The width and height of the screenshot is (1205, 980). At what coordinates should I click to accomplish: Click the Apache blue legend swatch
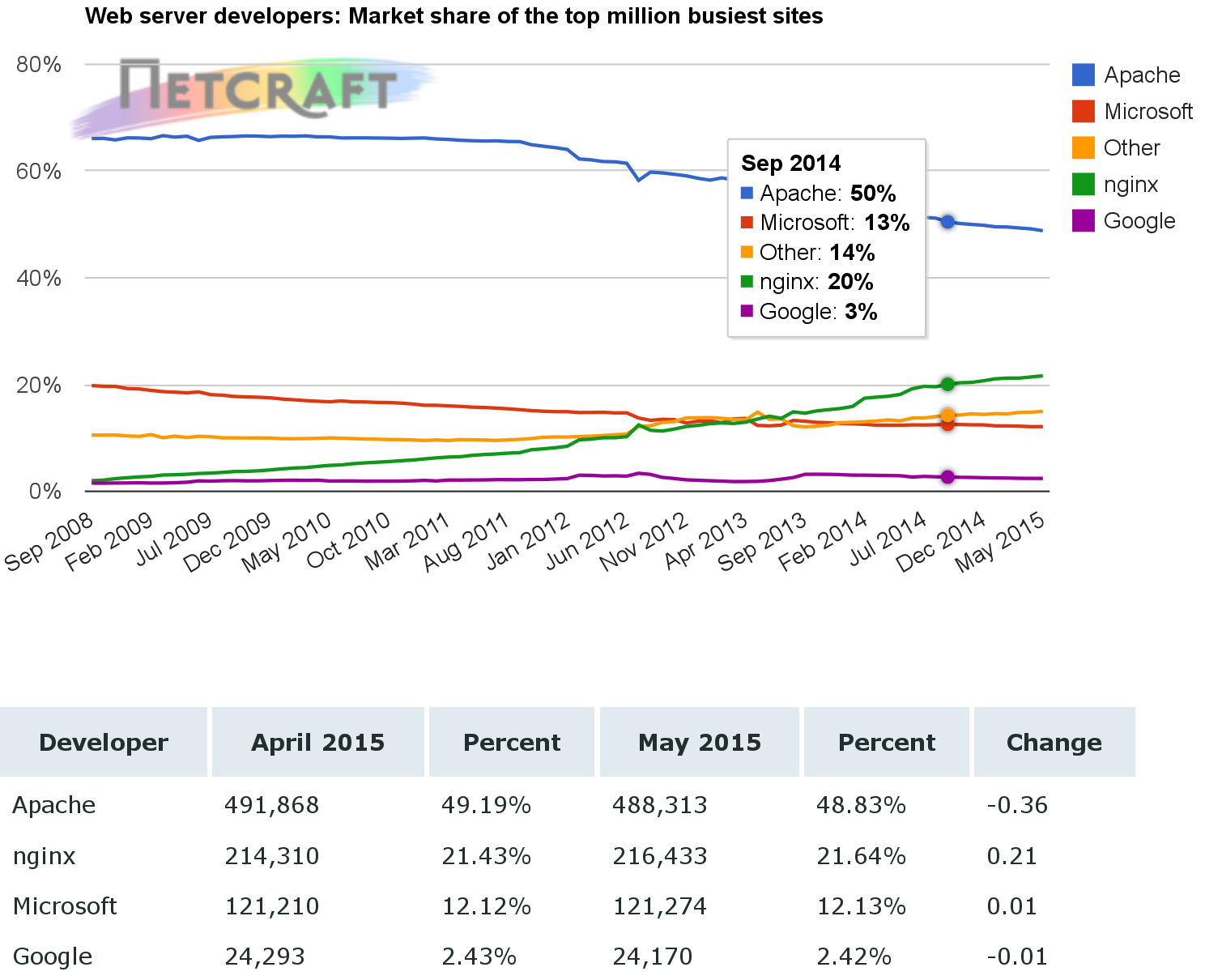1084,75
